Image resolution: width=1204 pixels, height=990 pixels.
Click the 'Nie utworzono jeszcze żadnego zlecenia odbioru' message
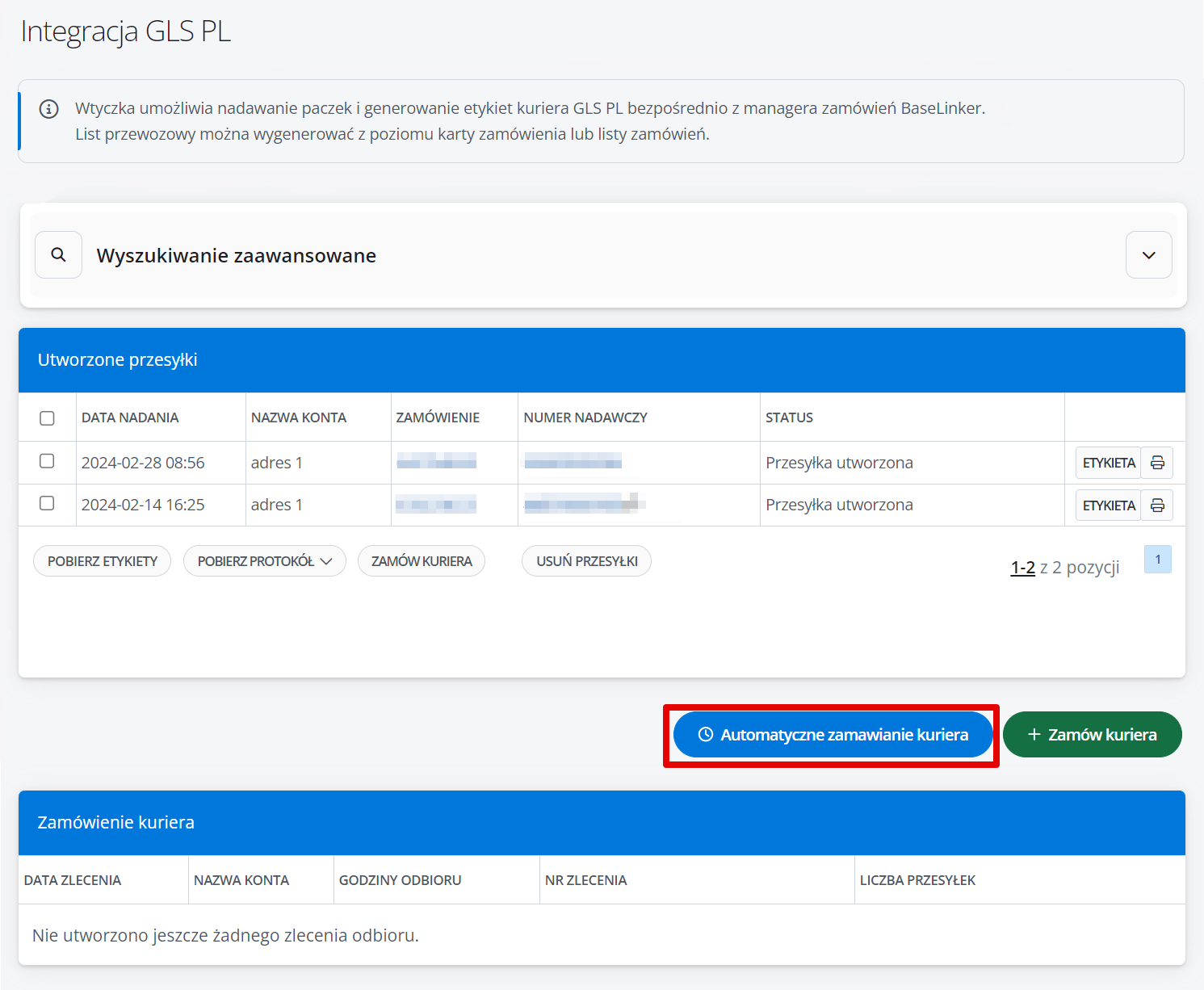(x=225, y=936)
